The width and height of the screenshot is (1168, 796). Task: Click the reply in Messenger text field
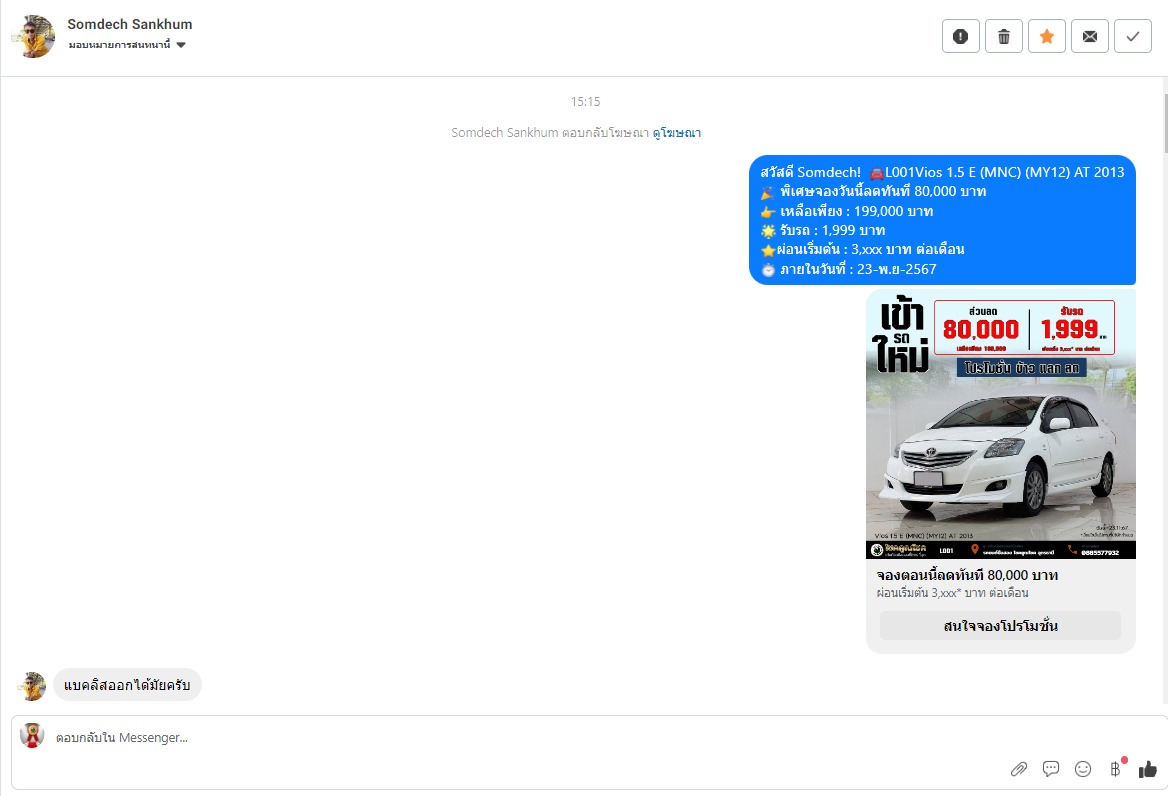point(500,738)
